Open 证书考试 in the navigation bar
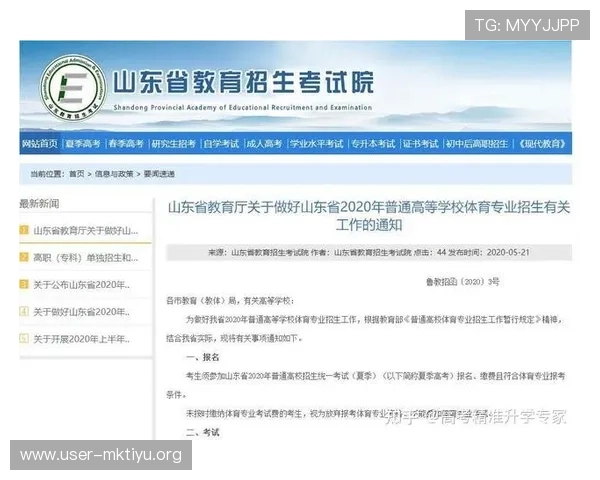 420,144
